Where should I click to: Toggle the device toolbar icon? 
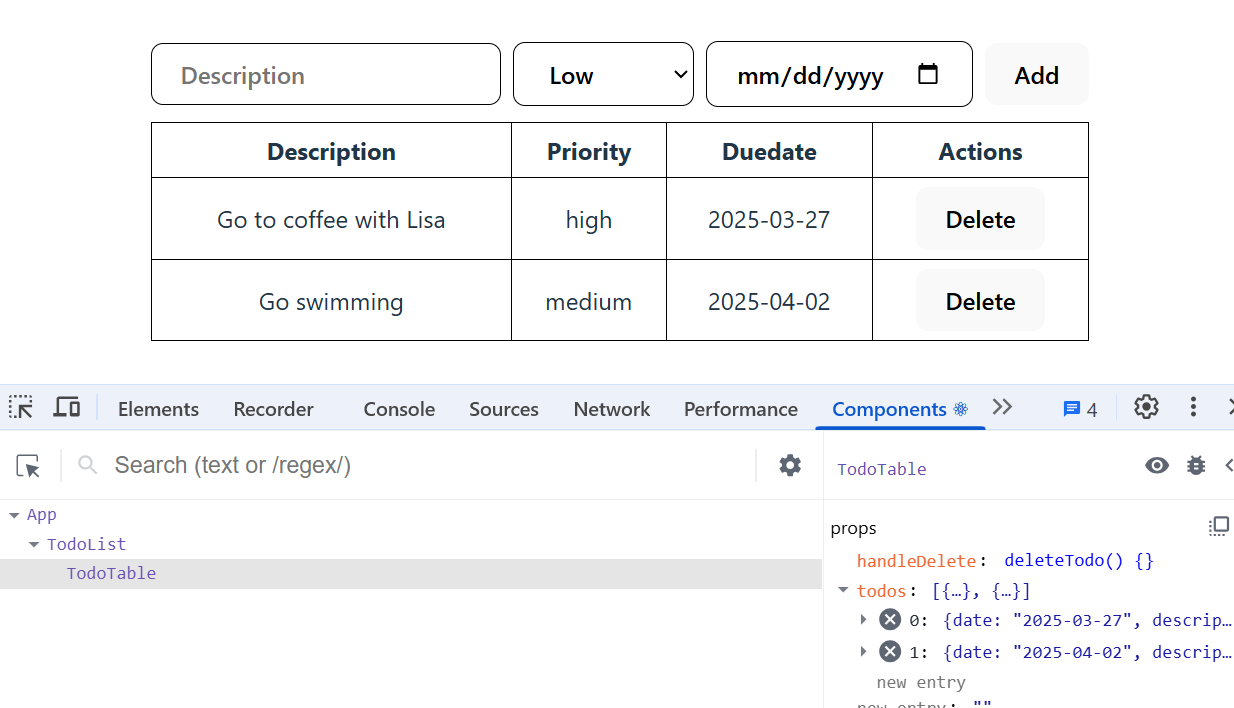[67, 408]
